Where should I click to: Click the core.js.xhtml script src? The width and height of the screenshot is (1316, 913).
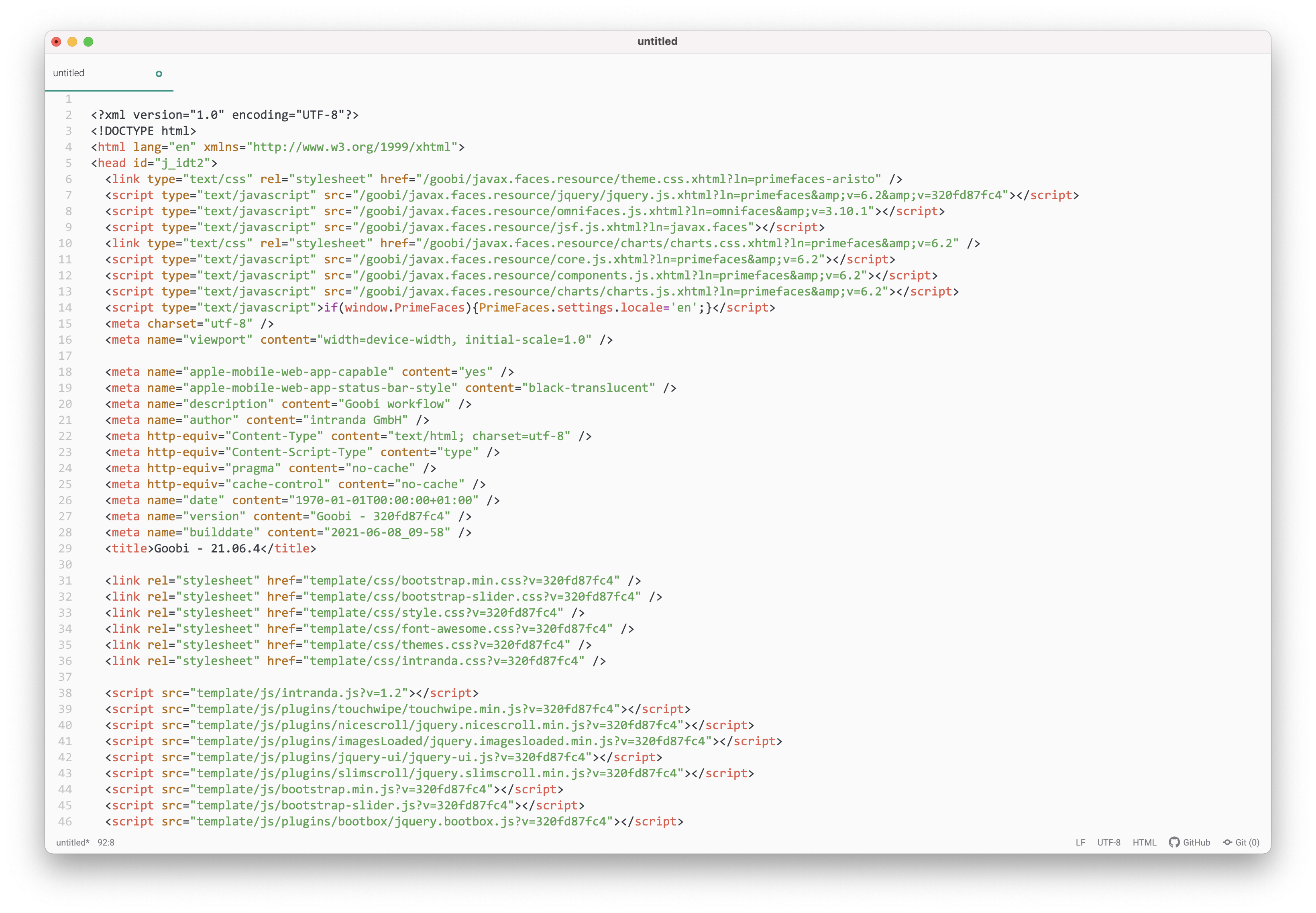(x=589, y=259)
